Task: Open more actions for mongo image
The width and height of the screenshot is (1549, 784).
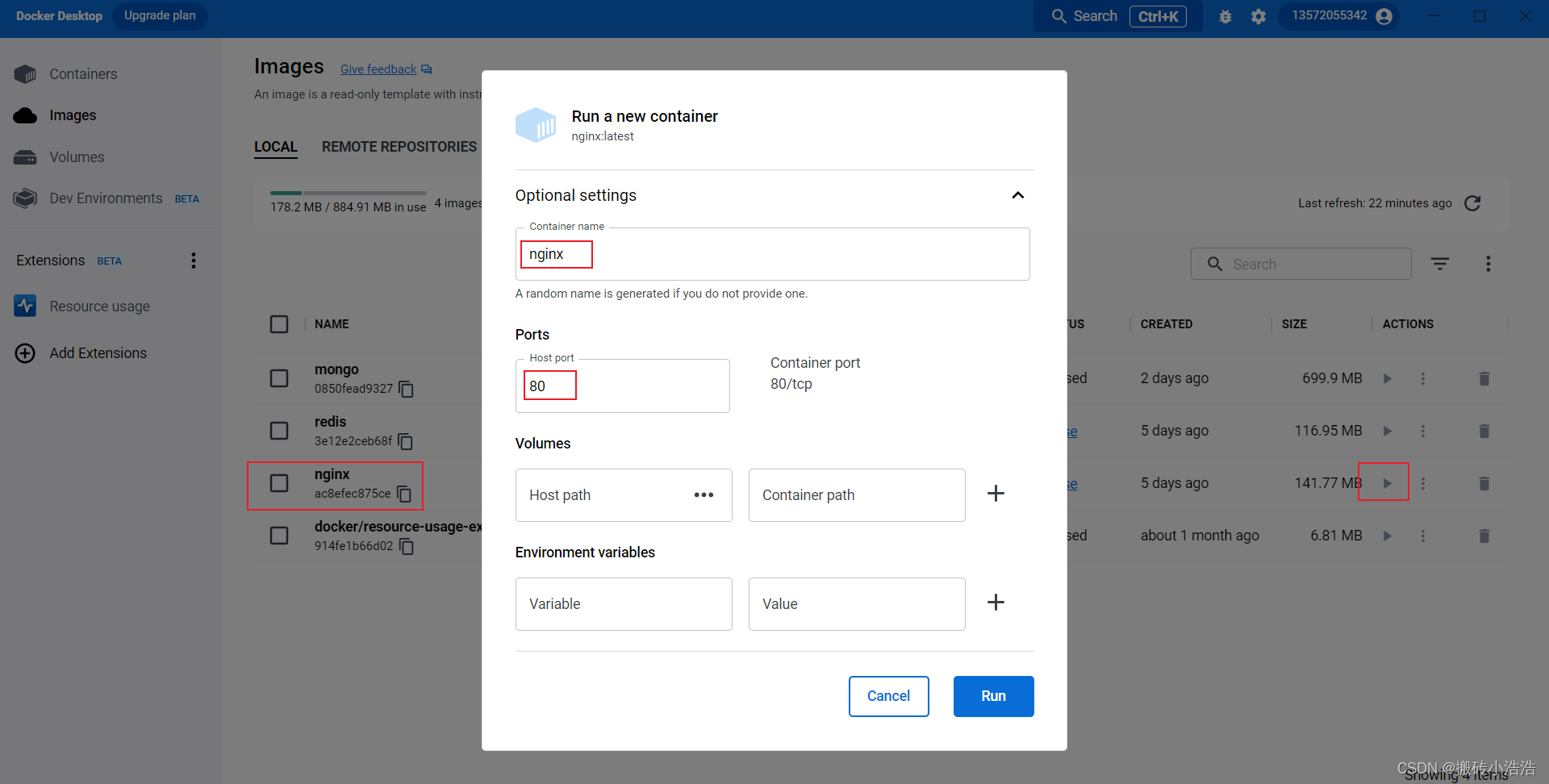Action: pos(1423,378)
